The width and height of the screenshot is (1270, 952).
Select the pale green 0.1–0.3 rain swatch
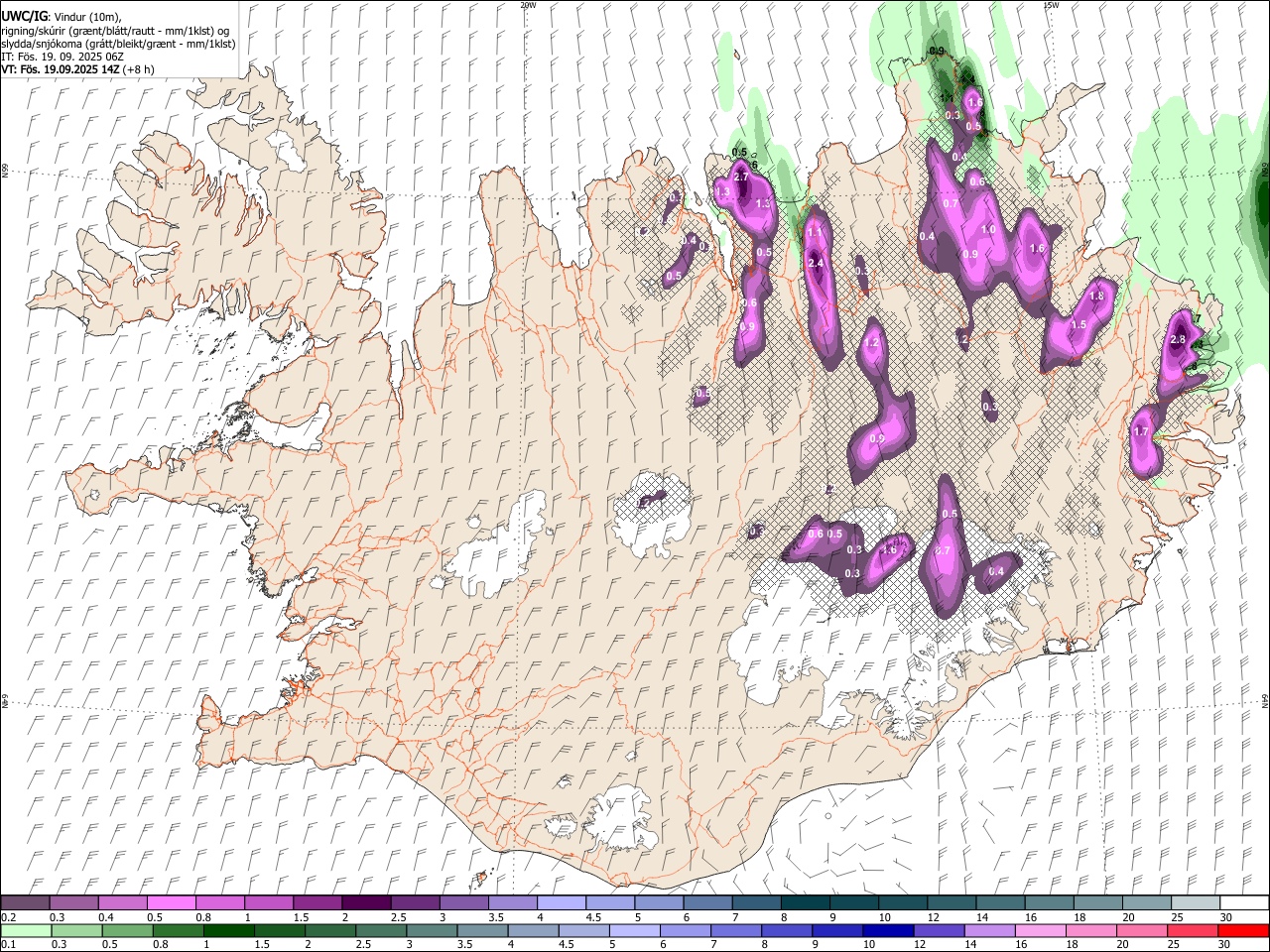pyautogui.click(x=26, y=931)
